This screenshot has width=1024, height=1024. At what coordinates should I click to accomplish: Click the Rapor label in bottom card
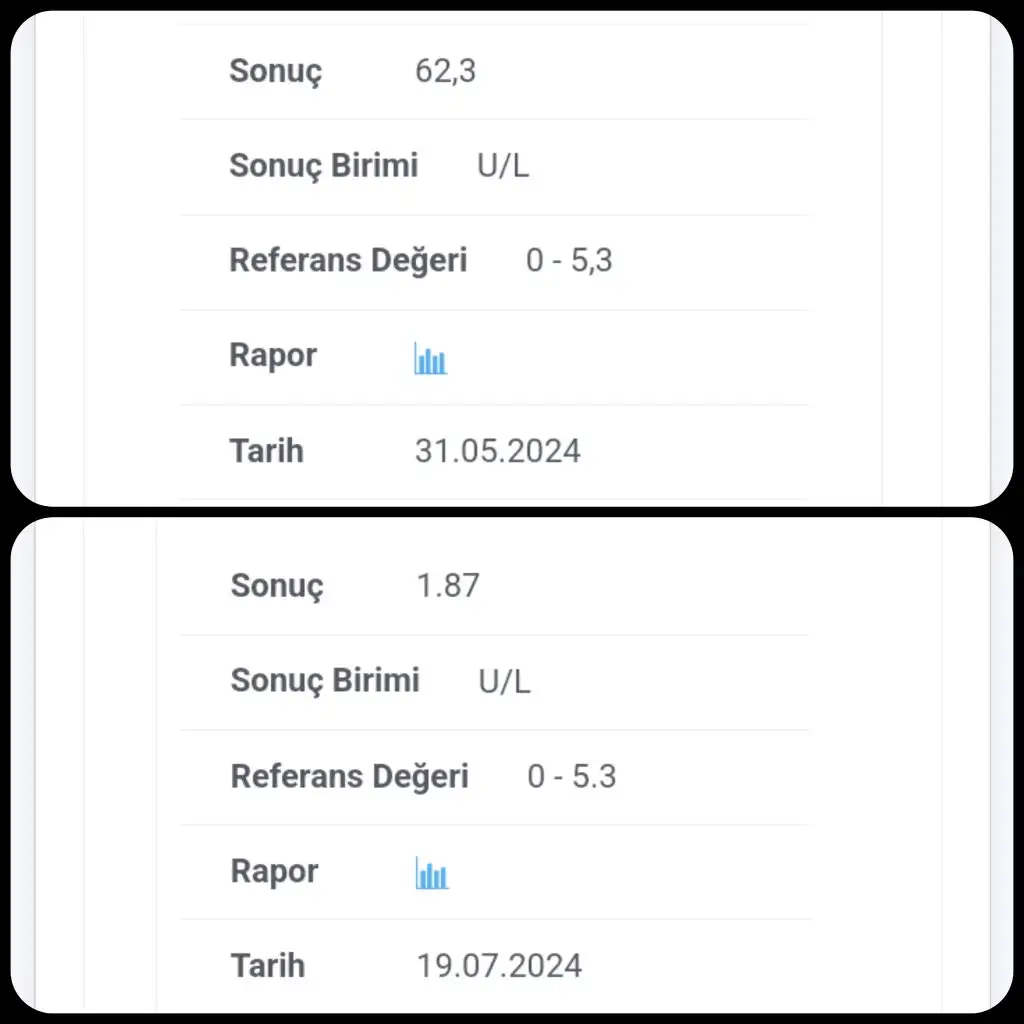274,872
